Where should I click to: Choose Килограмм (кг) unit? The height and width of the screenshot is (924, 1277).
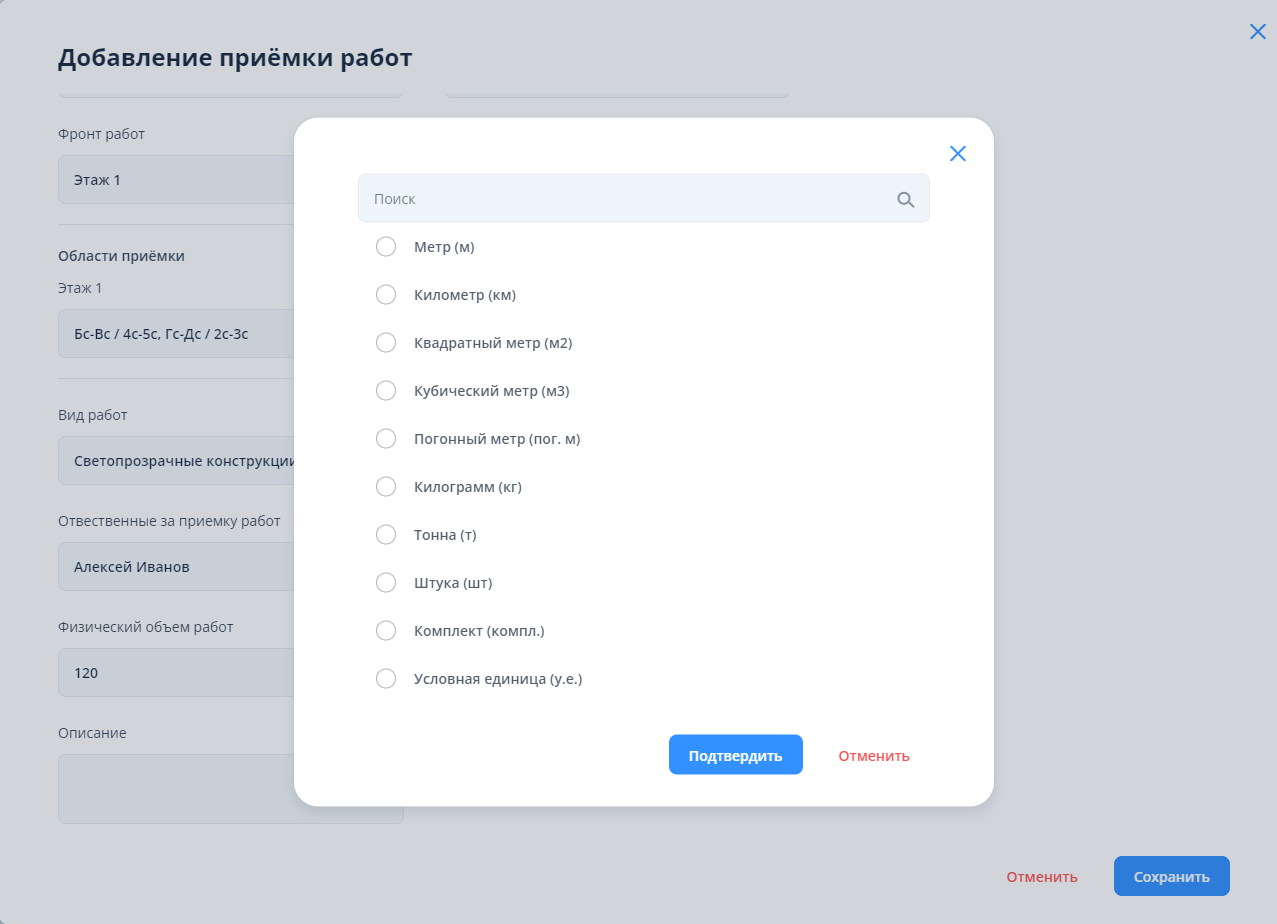coord(386,487)
